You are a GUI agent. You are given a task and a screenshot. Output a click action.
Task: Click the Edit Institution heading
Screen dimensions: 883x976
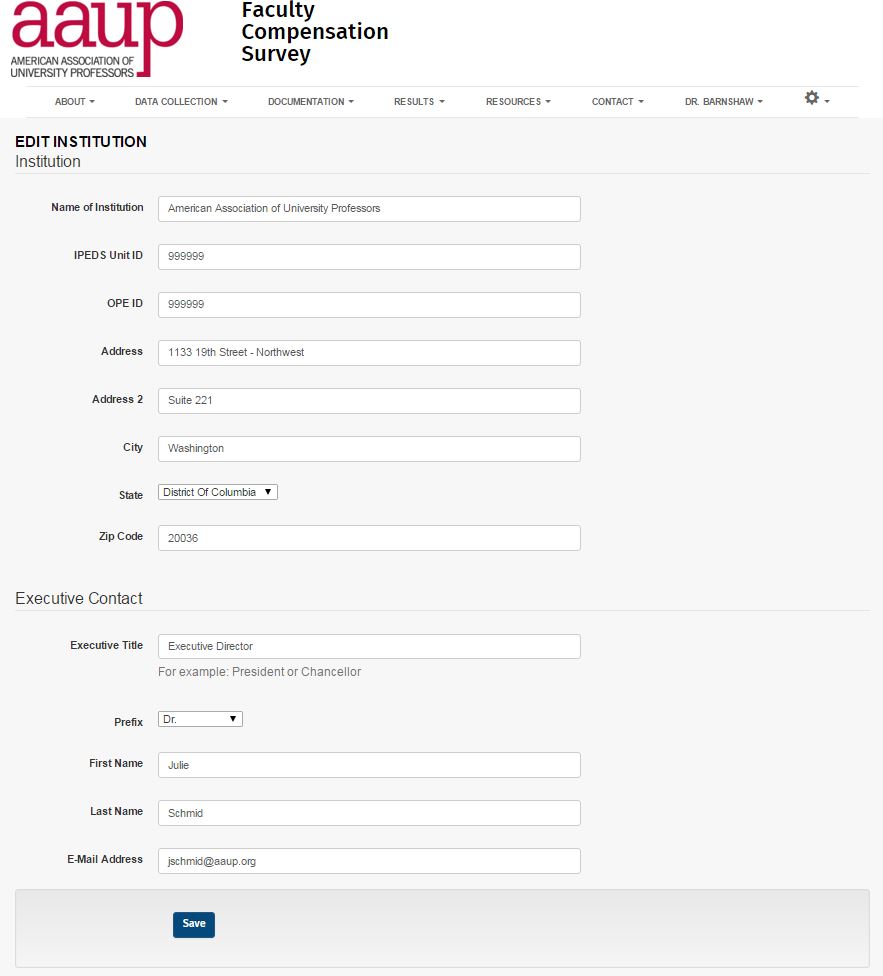[81, 142]
